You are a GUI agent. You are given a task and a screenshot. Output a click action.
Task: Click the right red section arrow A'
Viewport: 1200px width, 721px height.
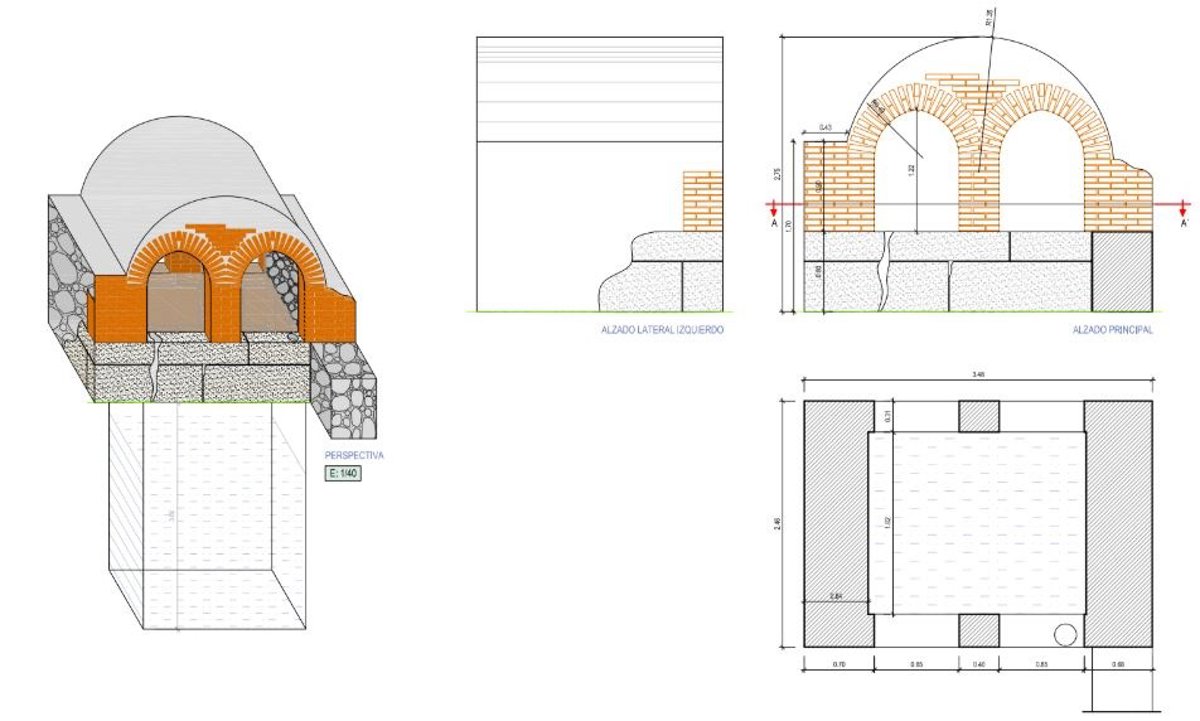[x=1183, y=208]
